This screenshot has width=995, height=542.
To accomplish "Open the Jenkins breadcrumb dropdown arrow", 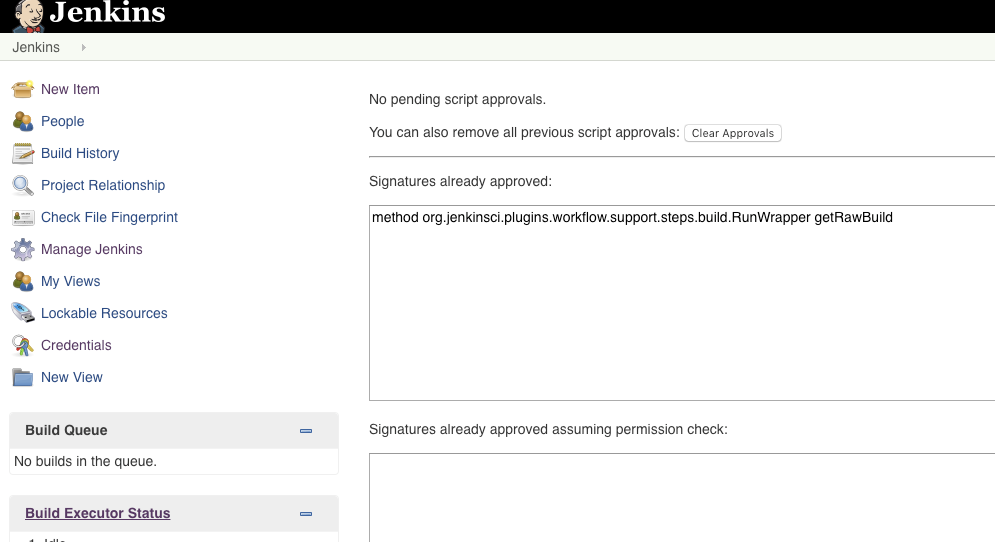I will [x=83, y=47].
